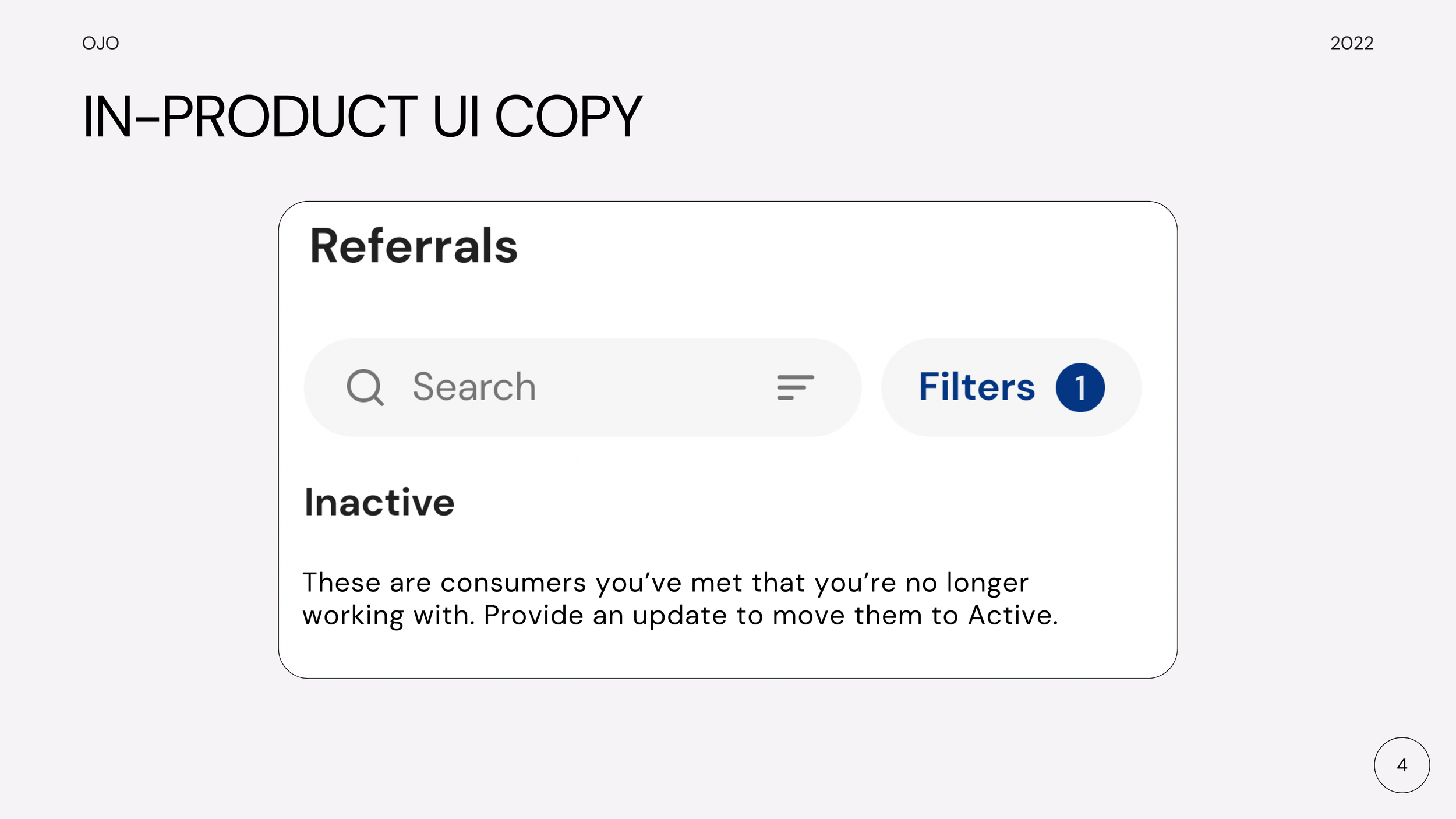Click the number 1 inside blue badge

(x=1080, y=388)
